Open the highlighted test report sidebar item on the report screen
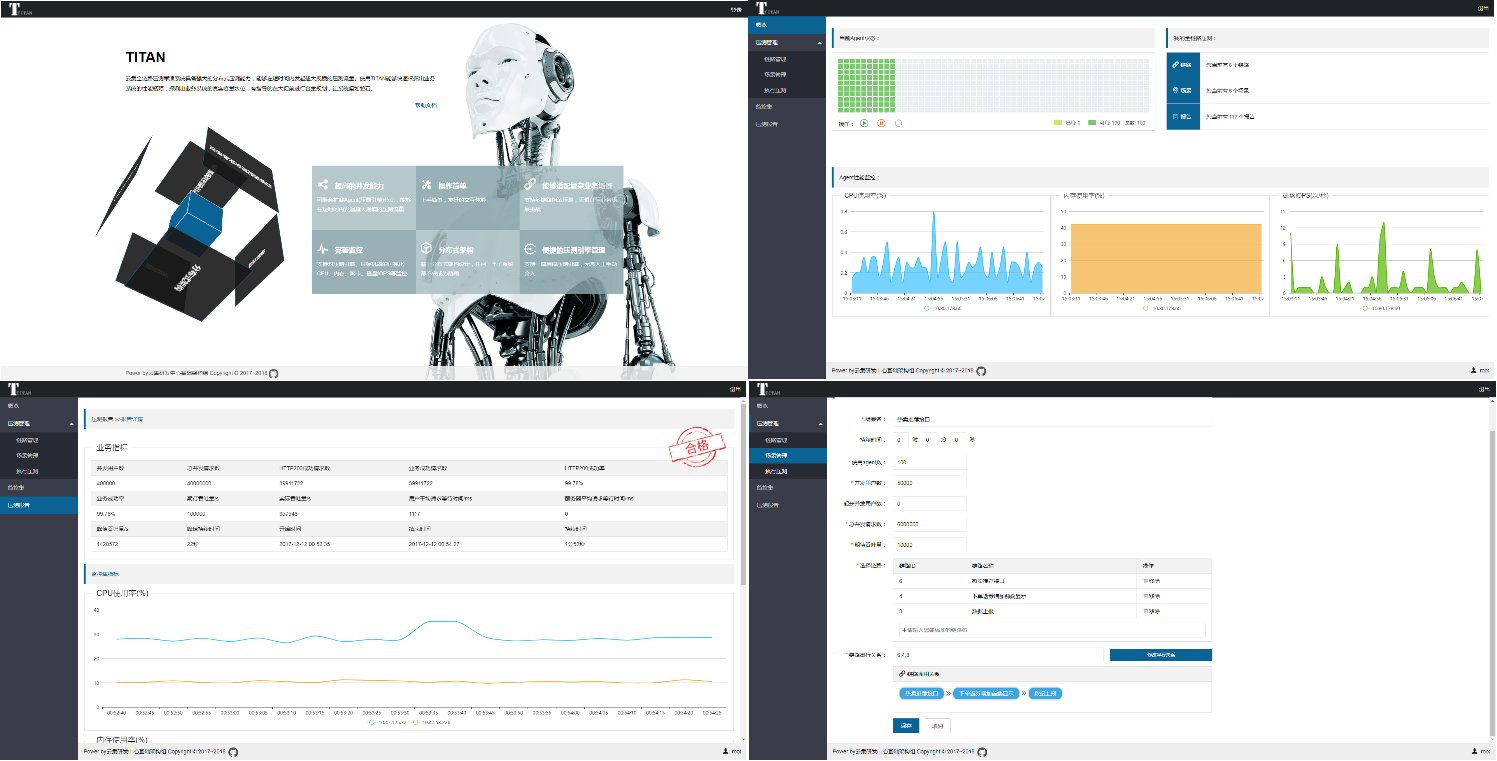This screenshot has height=761, width=1497. [x=39, y=505]
